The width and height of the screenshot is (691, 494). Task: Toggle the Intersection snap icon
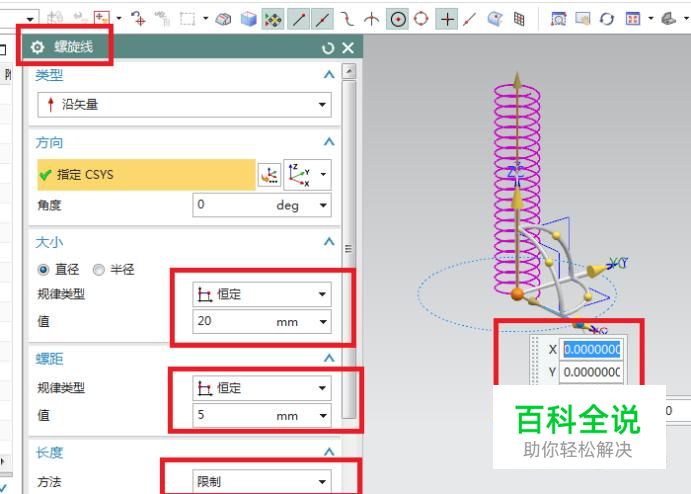point(372,19)
